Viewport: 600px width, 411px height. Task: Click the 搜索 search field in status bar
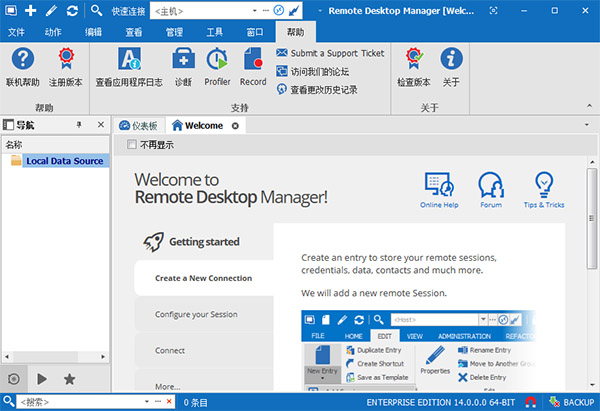[x=80, y=402]
